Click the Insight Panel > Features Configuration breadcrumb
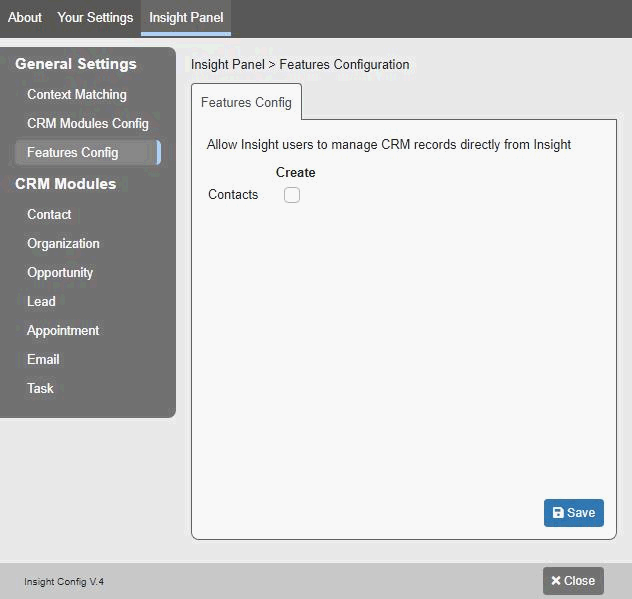Viewport: 632px width, 599px height. (x=300, y=64)
